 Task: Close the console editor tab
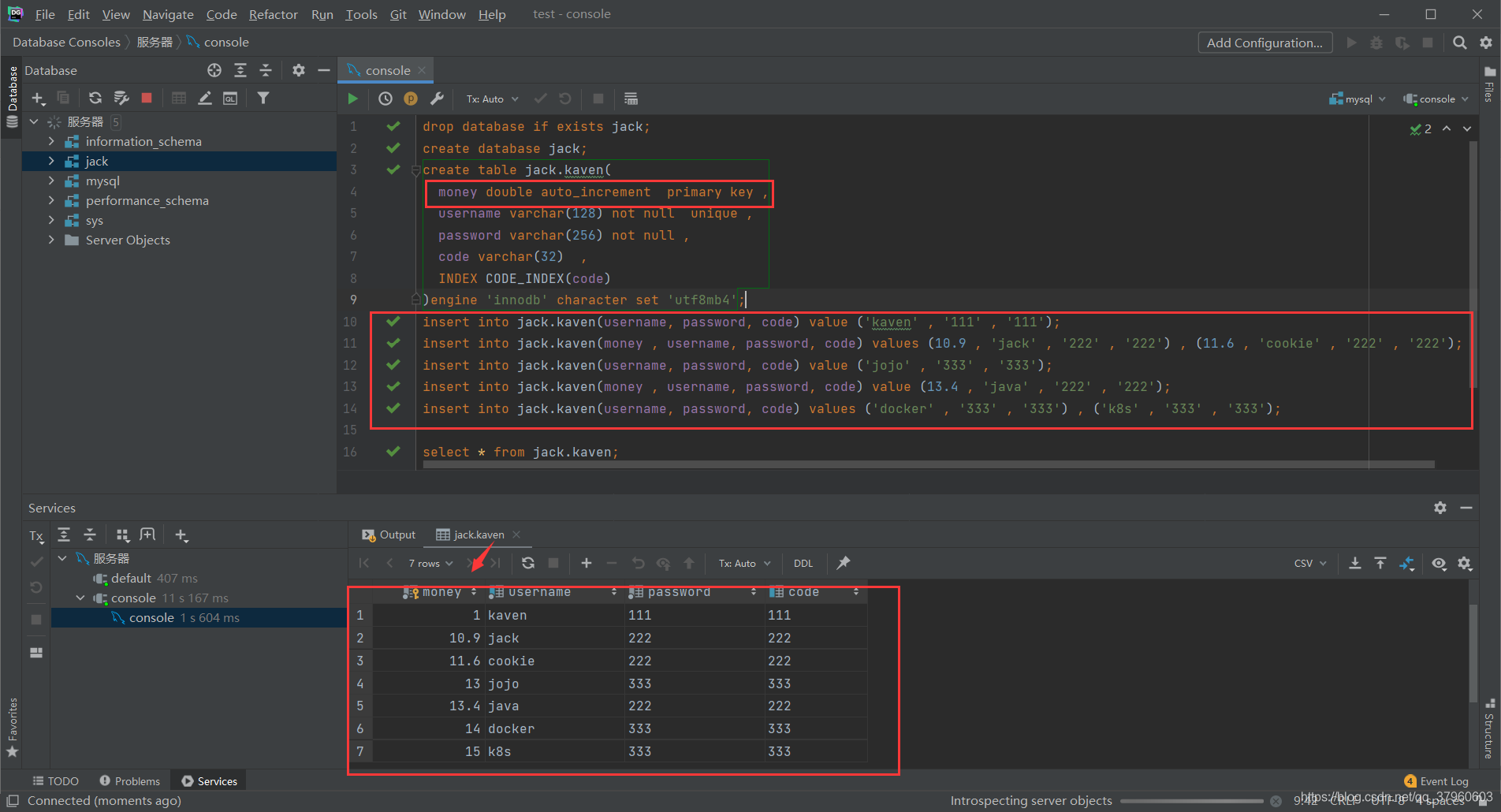422,70
